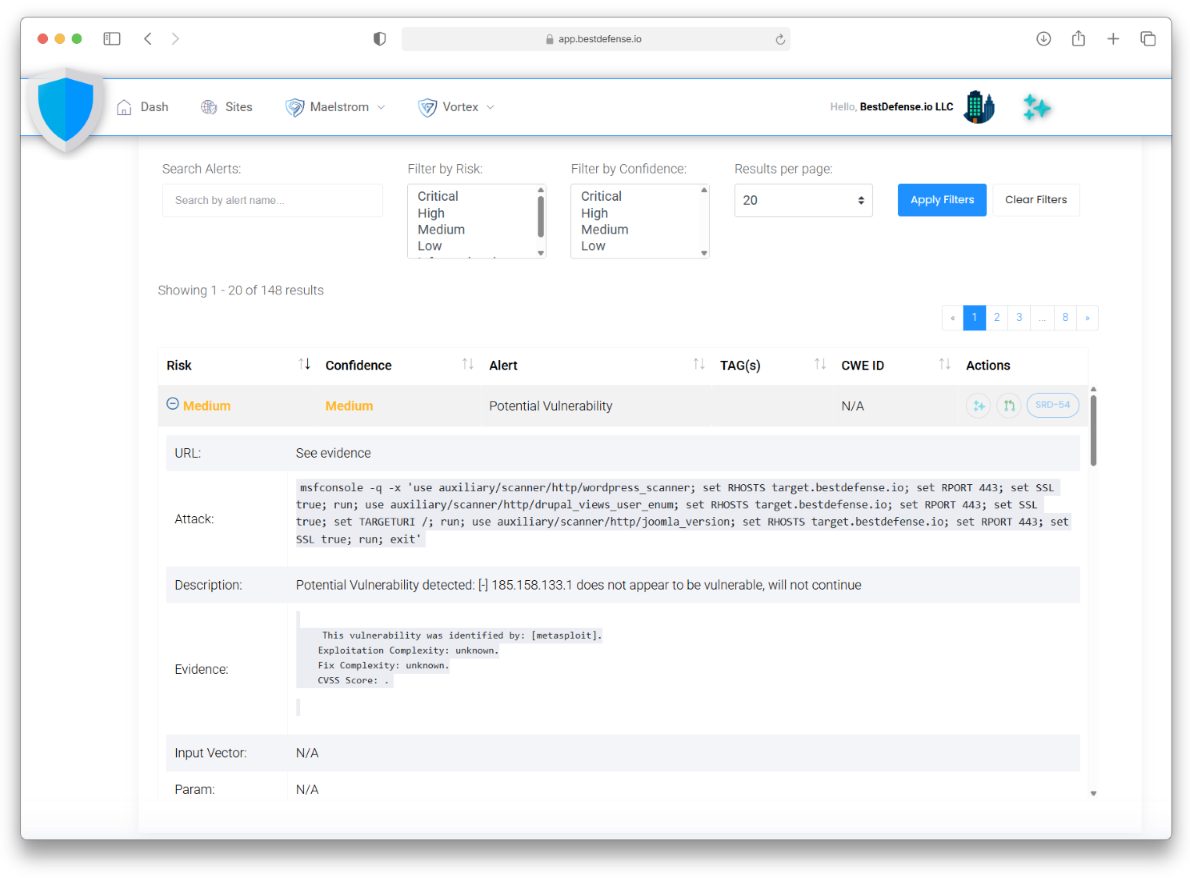The image size is (1190, 878).
Task: Select Low in Filter by Confidence list
Action: [x=593, y=246]
